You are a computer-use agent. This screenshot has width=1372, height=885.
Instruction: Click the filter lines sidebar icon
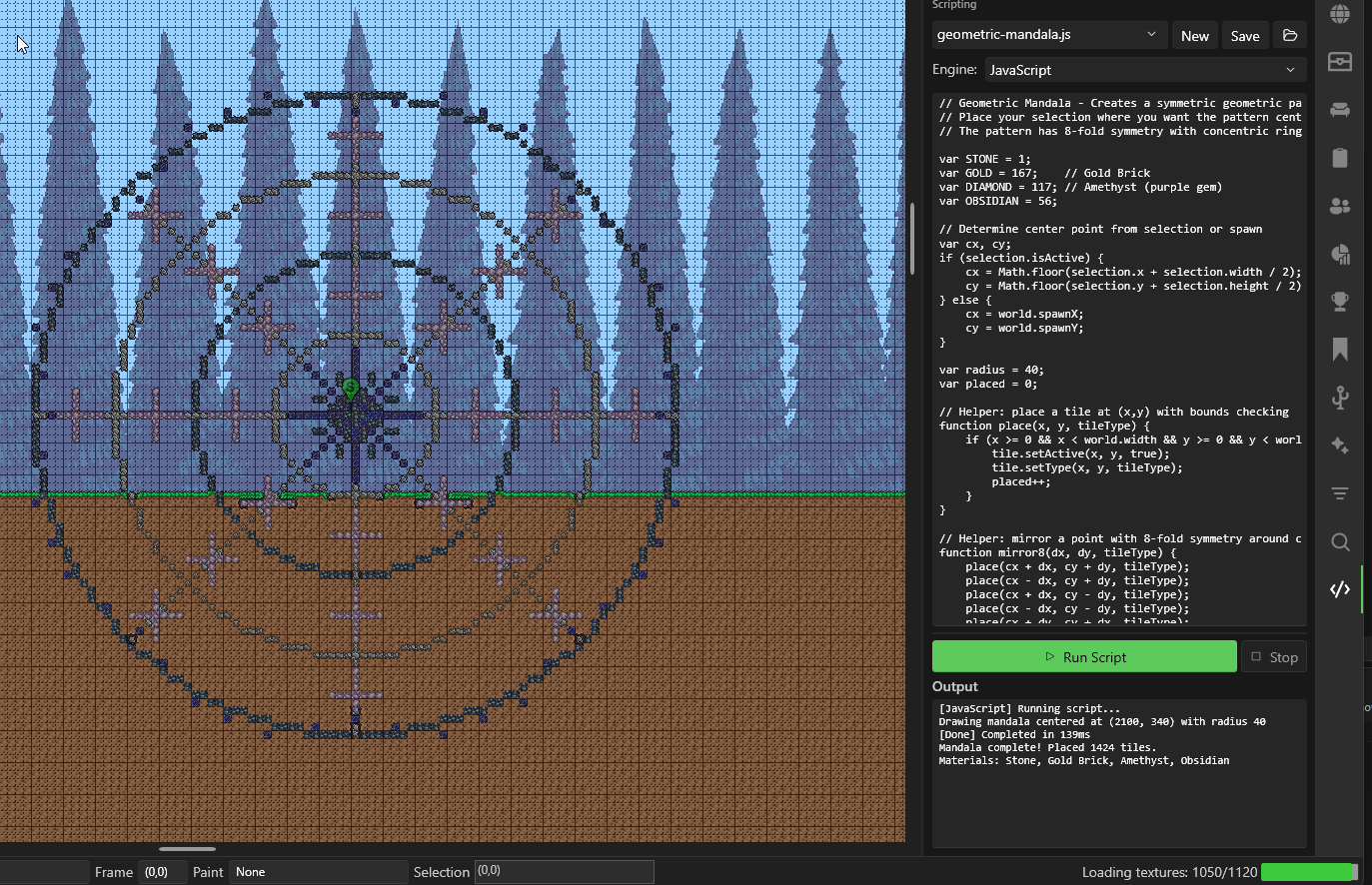(x=1340, y=493)
